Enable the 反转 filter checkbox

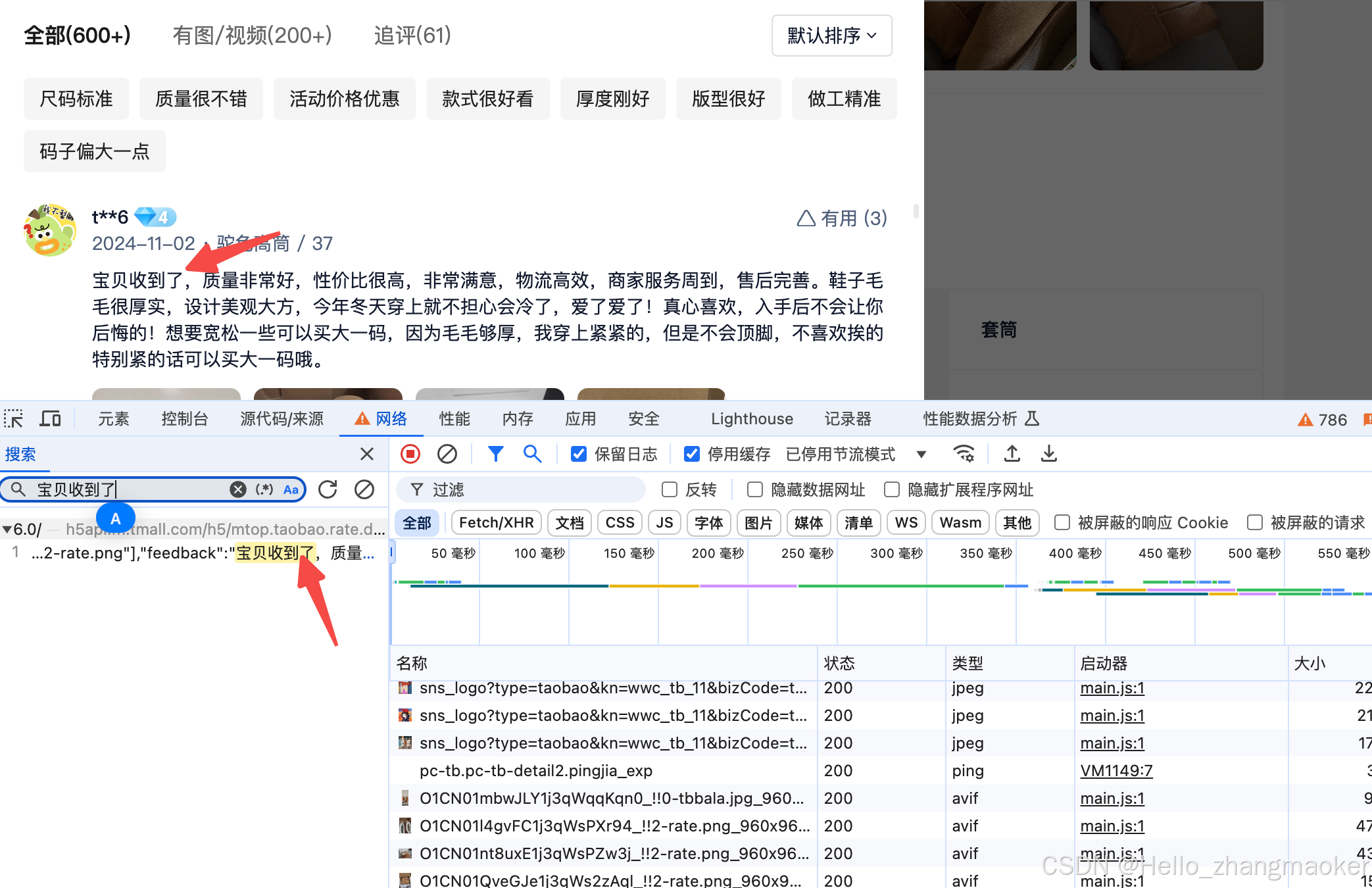point(670,489)
